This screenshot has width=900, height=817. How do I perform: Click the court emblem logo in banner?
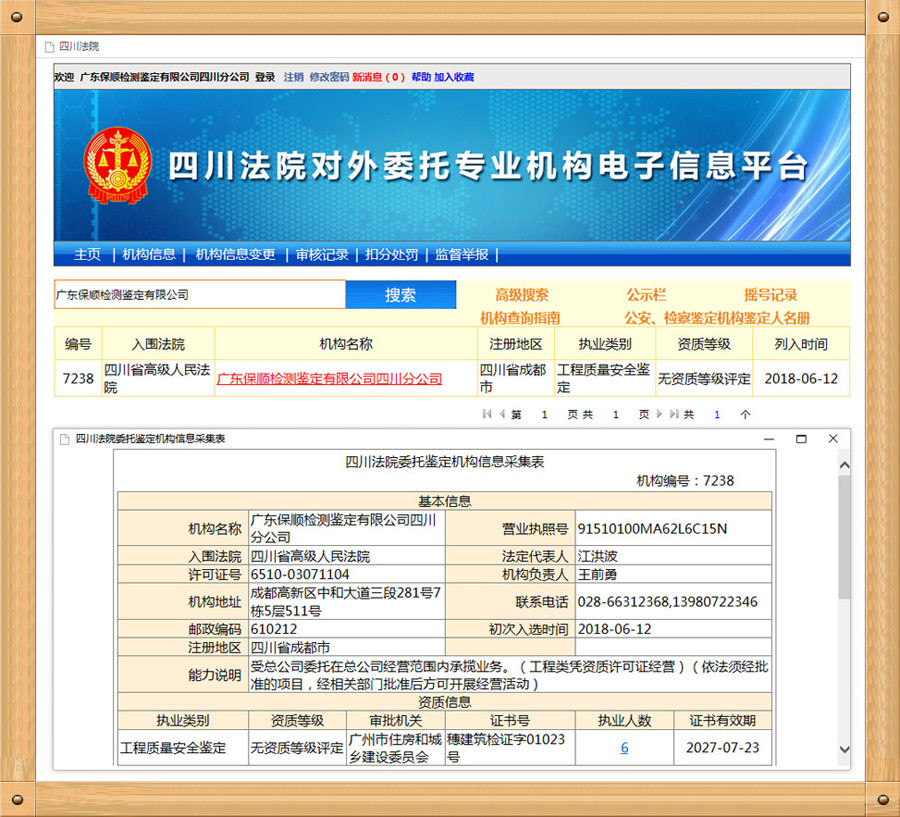click(118, 165)
